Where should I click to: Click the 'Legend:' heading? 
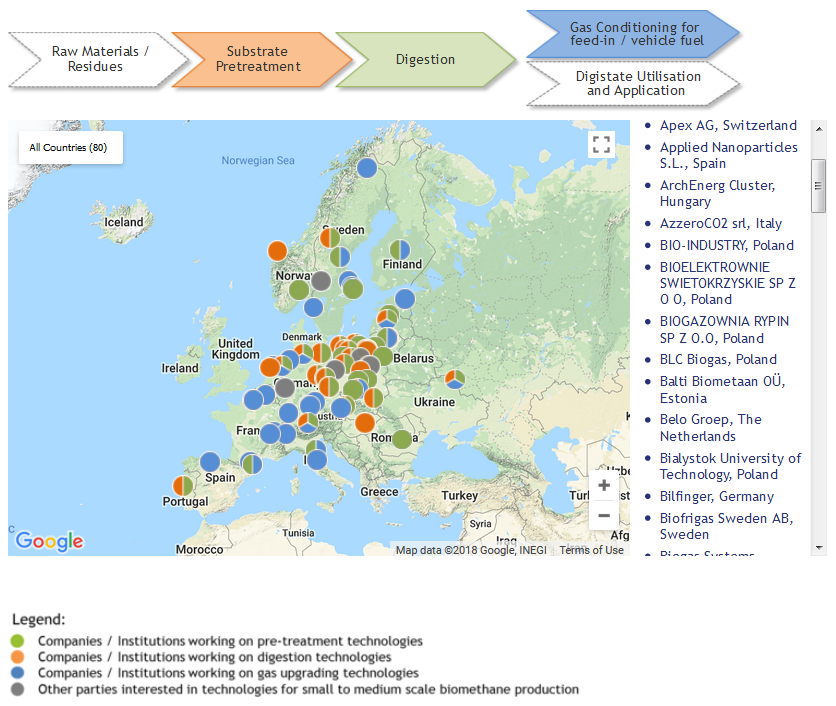tap(39, 619)
